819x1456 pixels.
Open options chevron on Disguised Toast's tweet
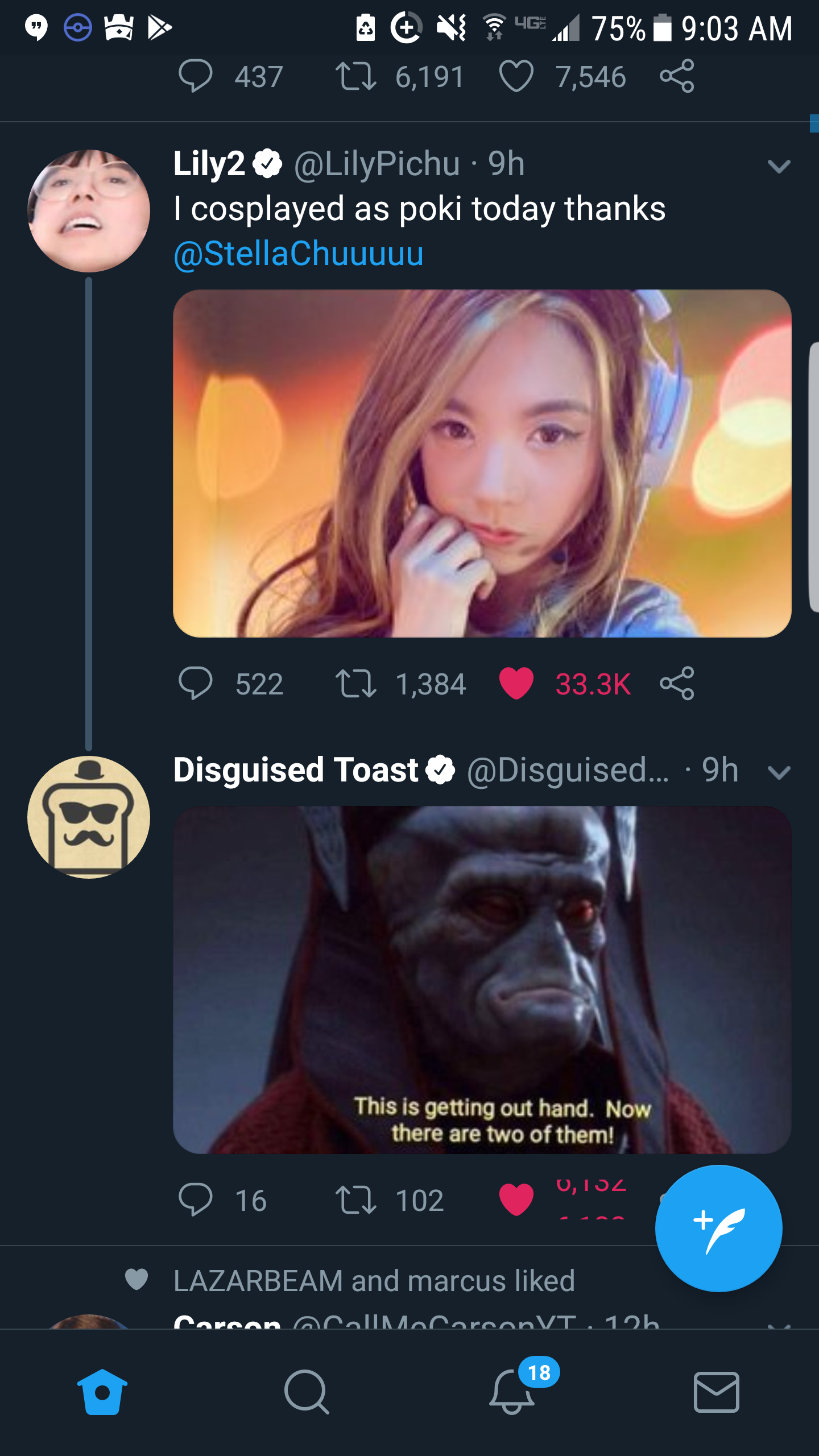coord(779,772)
